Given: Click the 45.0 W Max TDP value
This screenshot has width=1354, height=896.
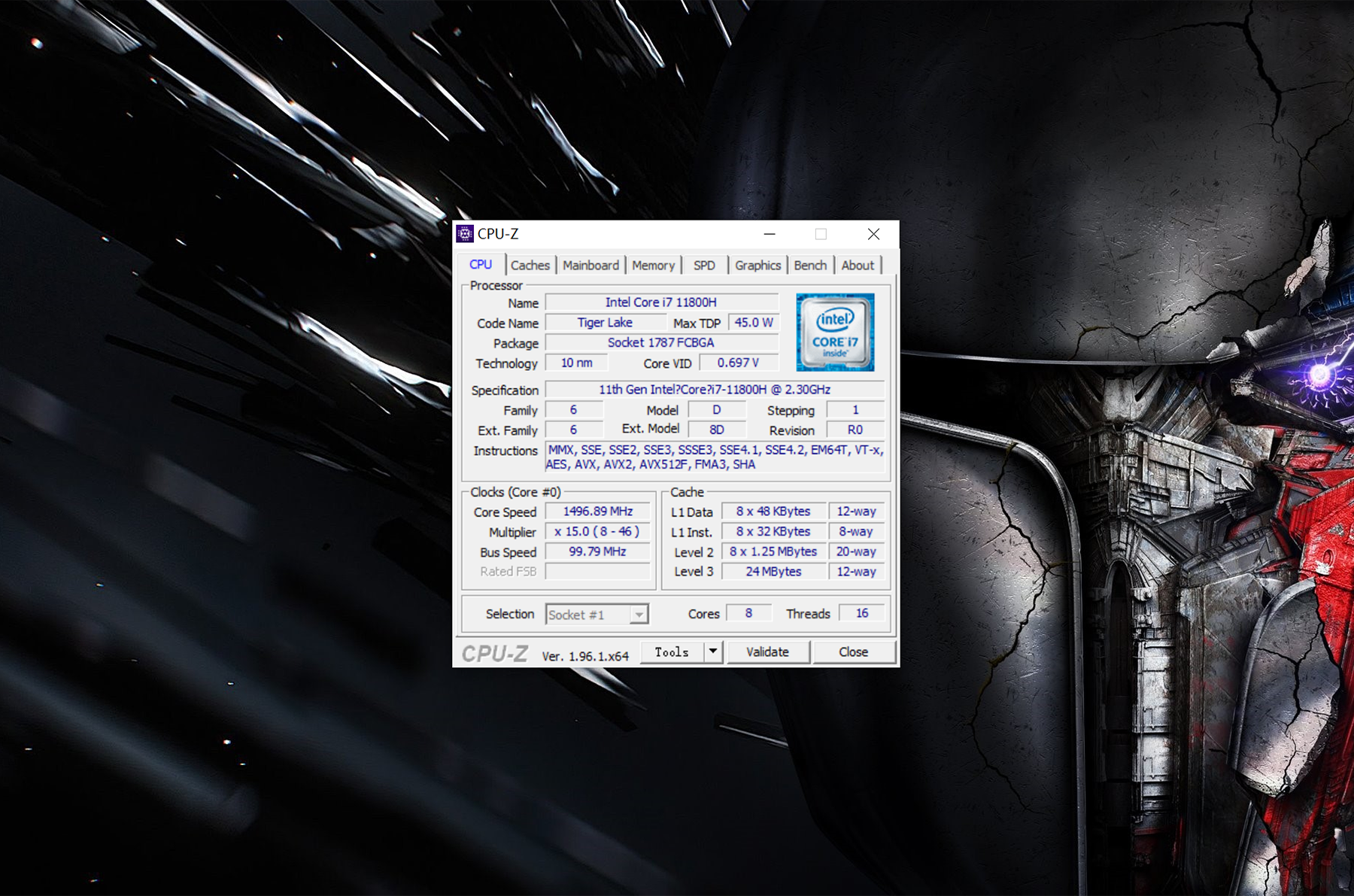Looking at the screenshot, I should click(x=754, y=323).
